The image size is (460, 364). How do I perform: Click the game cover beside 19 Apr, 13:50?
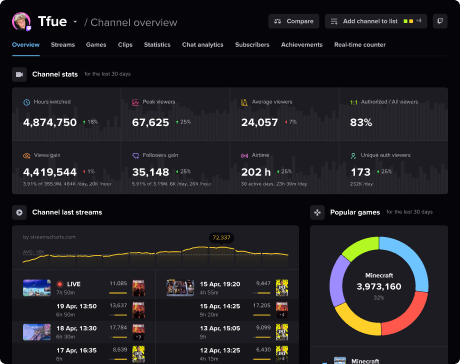(x=138, y=310)
